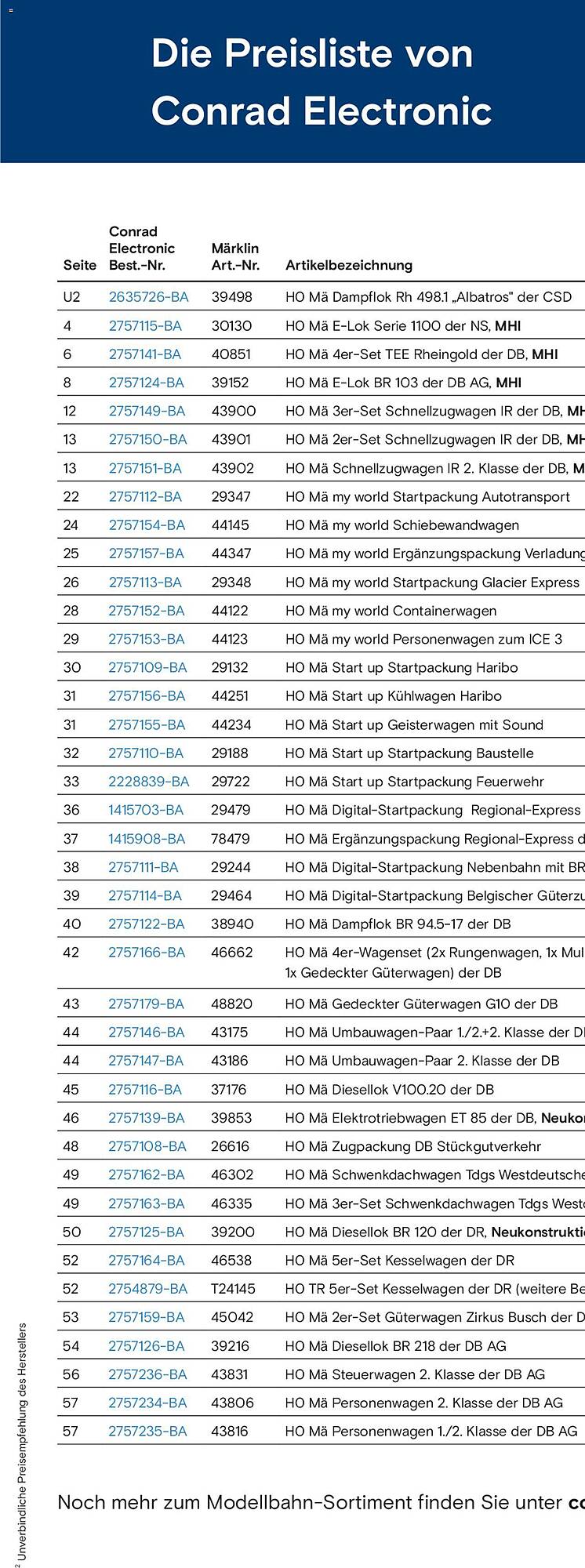Open the link 2757235-BA

[x=147, y=1432]
